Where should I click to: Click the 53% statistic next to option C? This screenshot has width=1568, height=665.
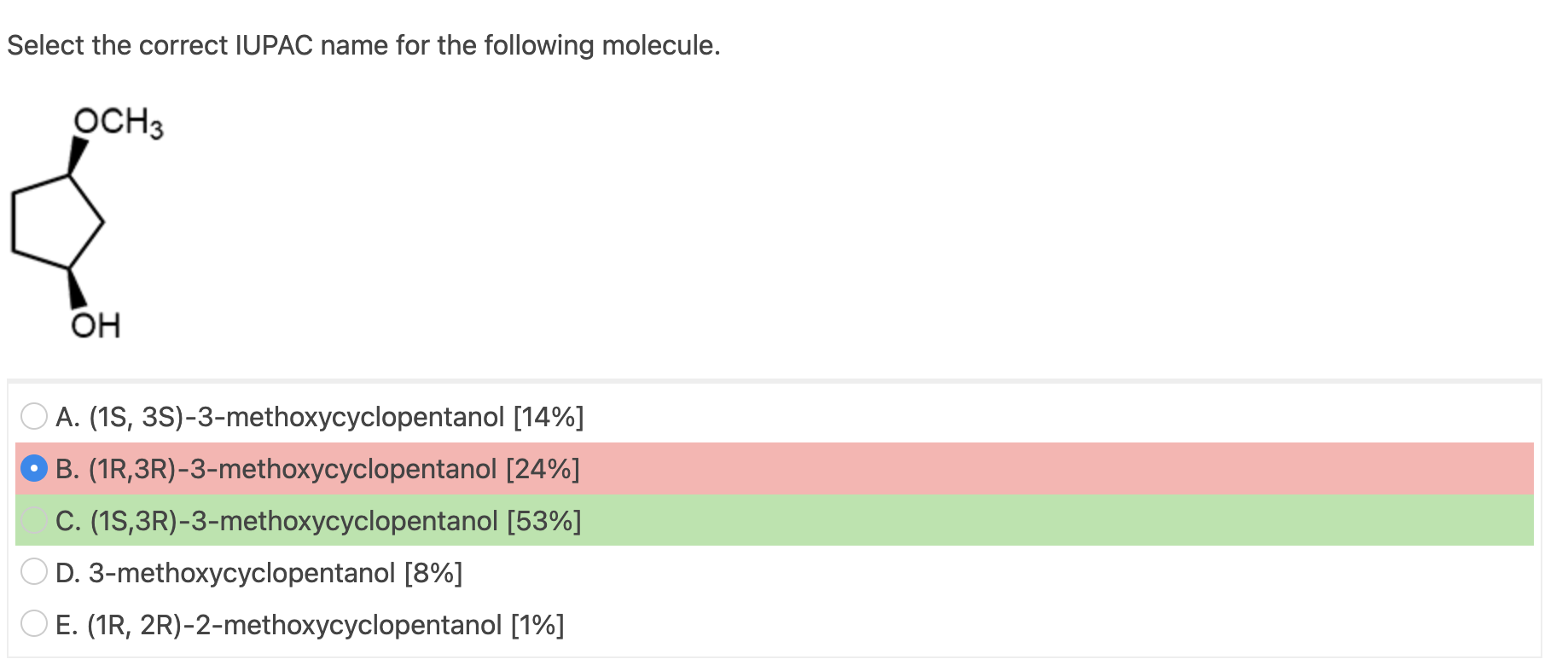(543, 521)
